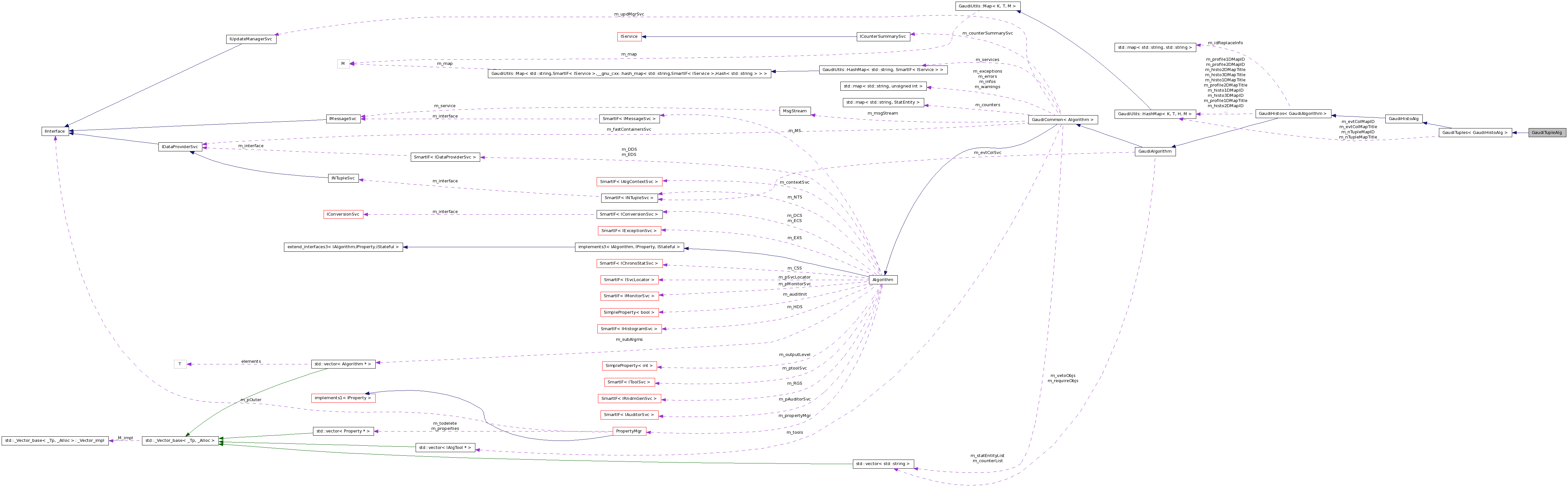Open the ICounterSummarySvc class
This screenshot has width=1568, height=487.
[x=883, y=36]
